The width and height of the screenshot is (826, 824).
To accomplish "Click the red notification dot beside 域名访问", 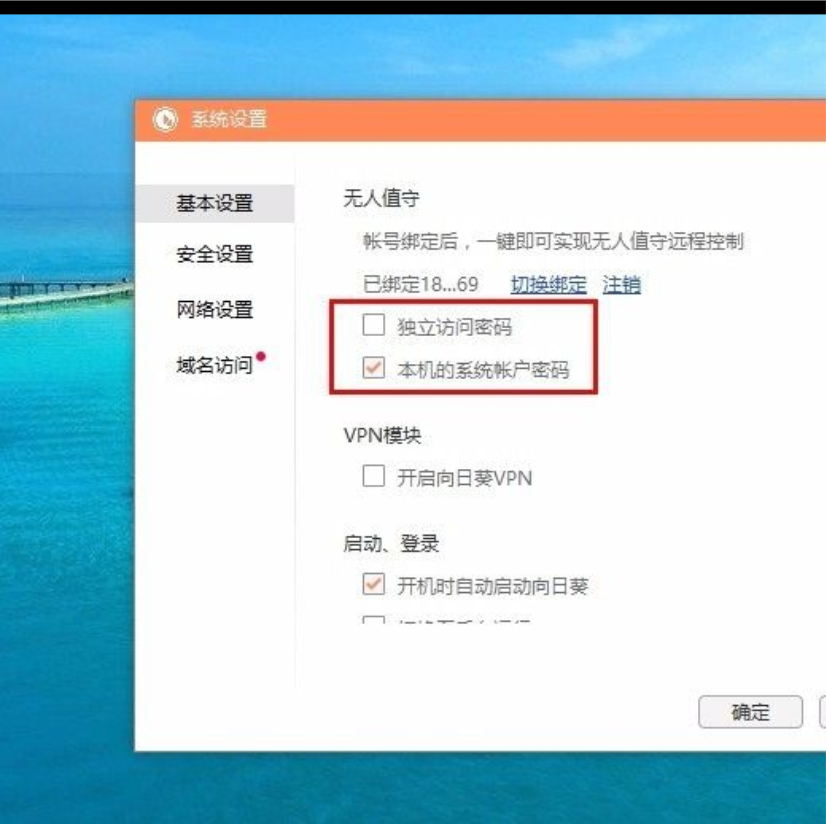I will point(260,357).
